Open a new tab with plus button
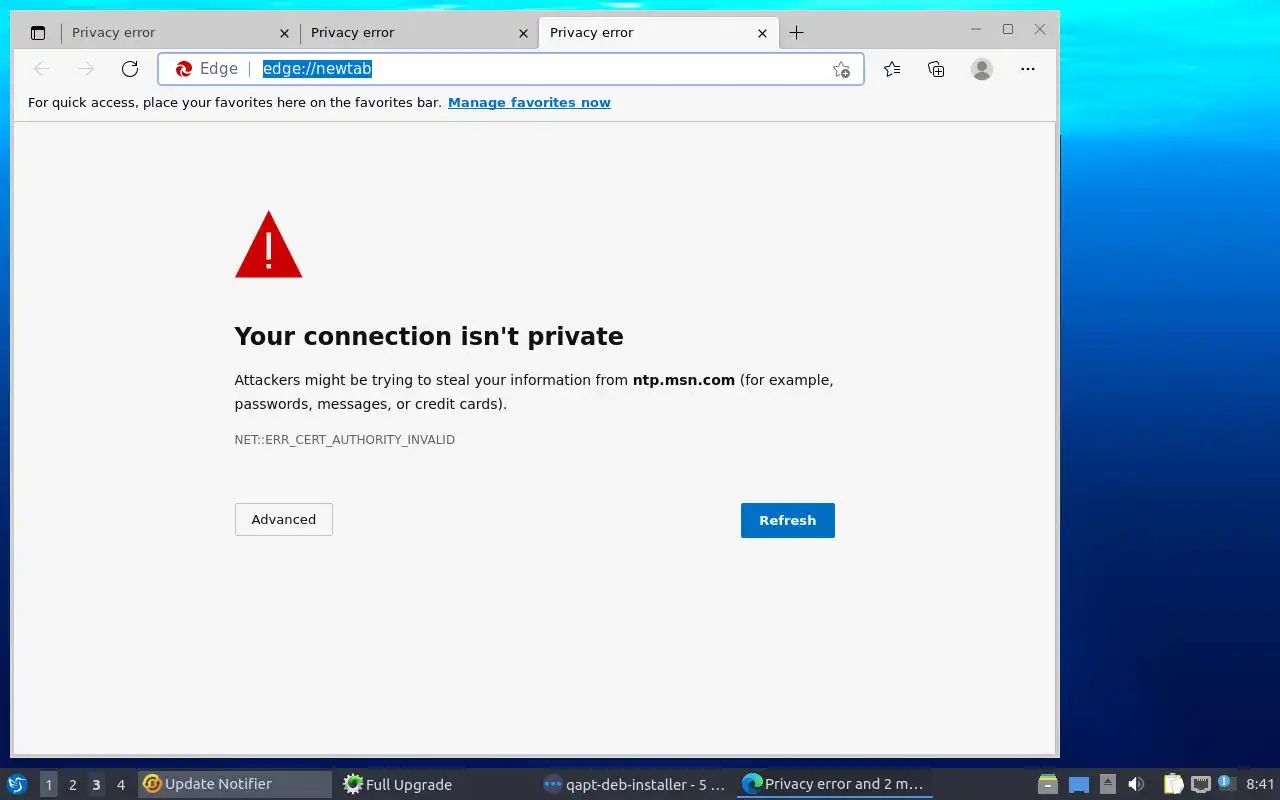1280x800 pixels. [x=796, y=33]
